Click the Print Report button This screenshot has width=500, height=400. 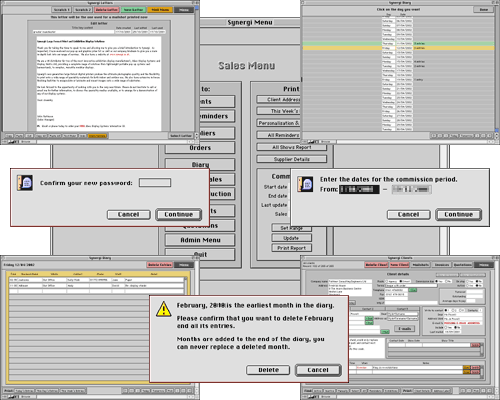tap(292, 248)
